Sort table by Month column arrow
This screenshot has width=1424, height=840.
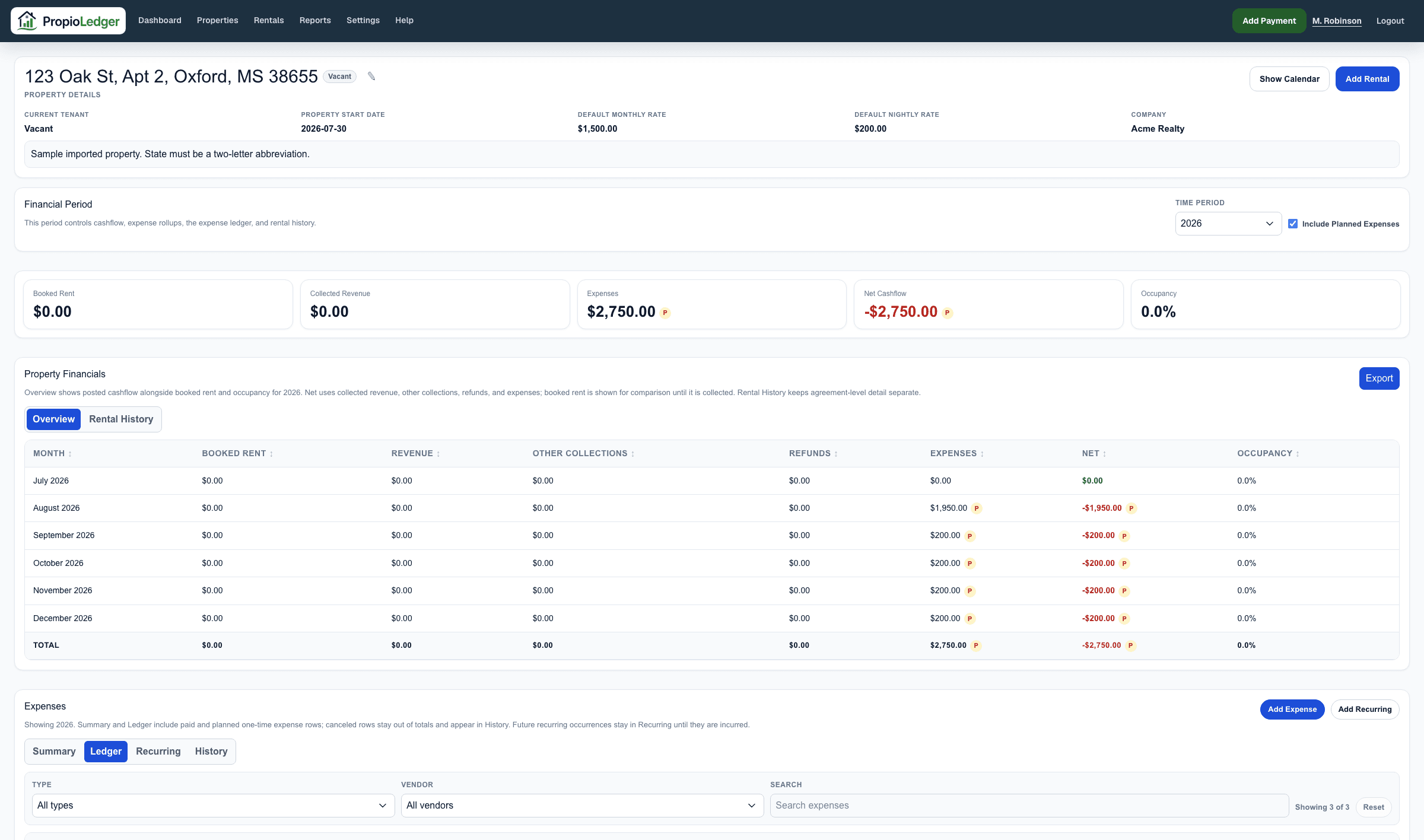[70, 454]
